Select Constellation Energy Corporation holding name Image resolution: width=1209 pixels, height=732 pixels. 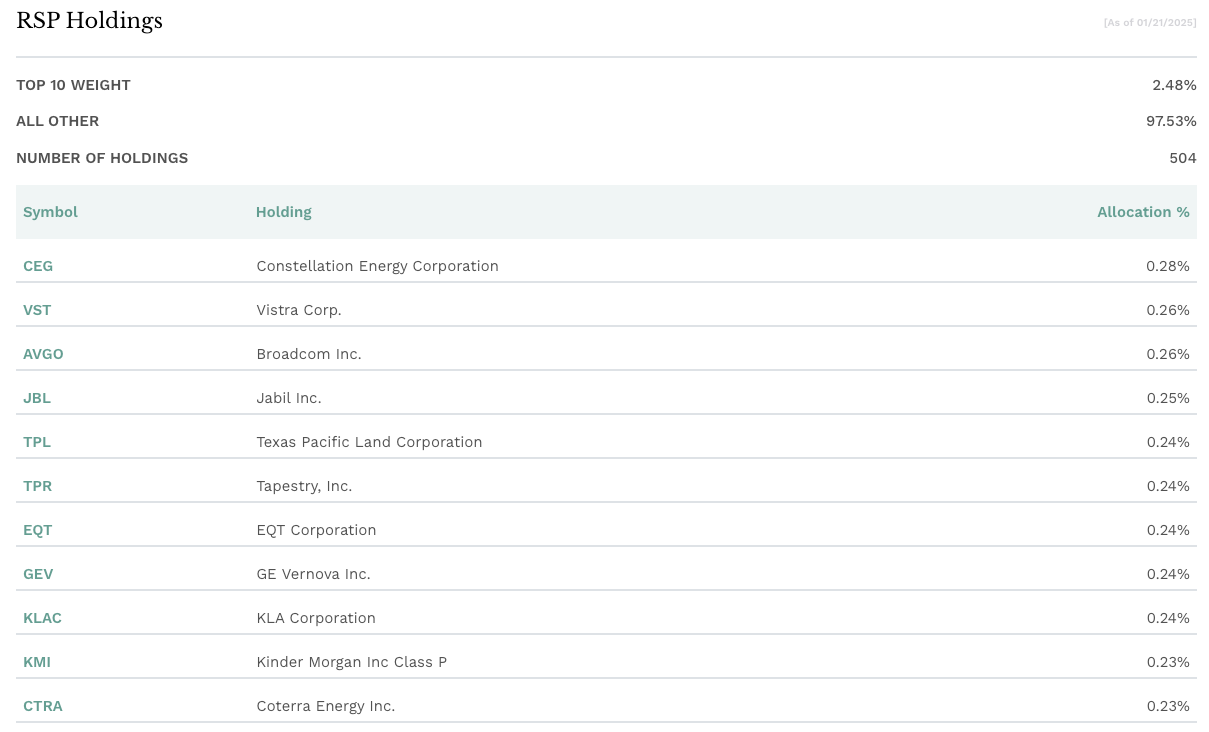click(x=378, y=266)
